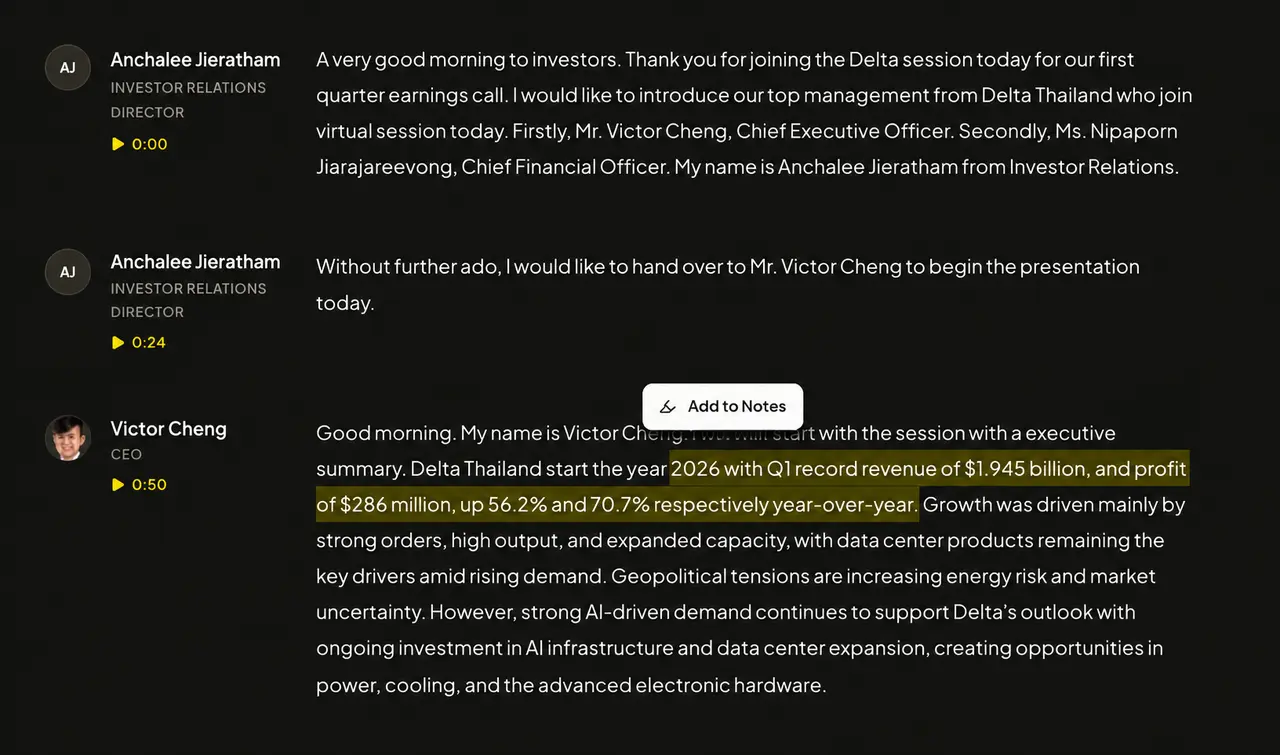Click the second AJ avatar beside handover message

click(x=68, y=272)
